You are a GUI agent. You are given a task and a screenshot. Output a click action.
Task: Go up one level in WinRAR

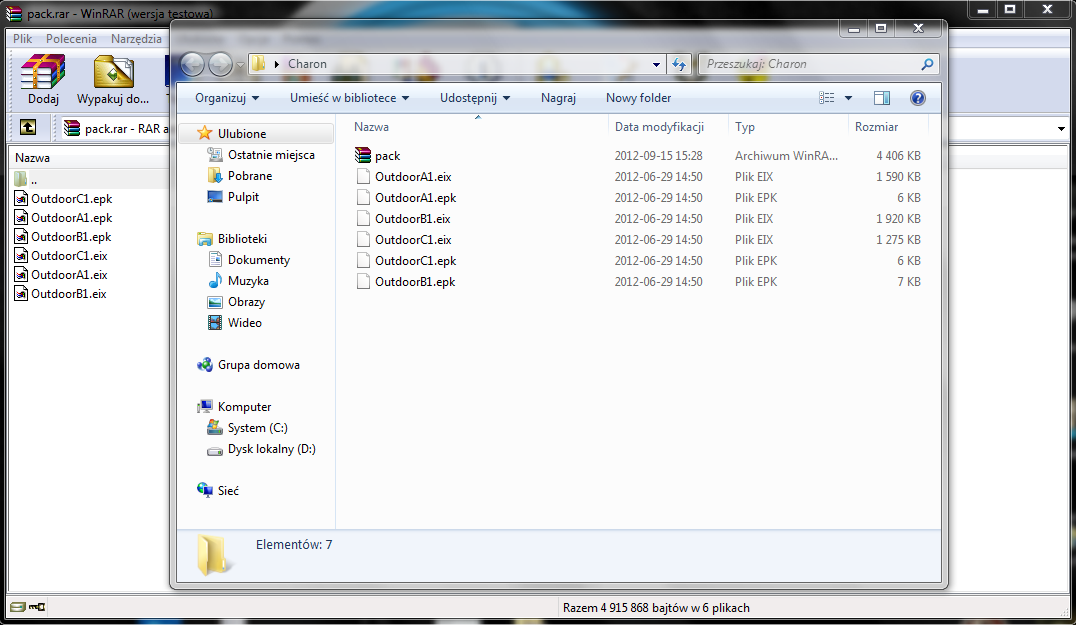click(x=27, y=128)
